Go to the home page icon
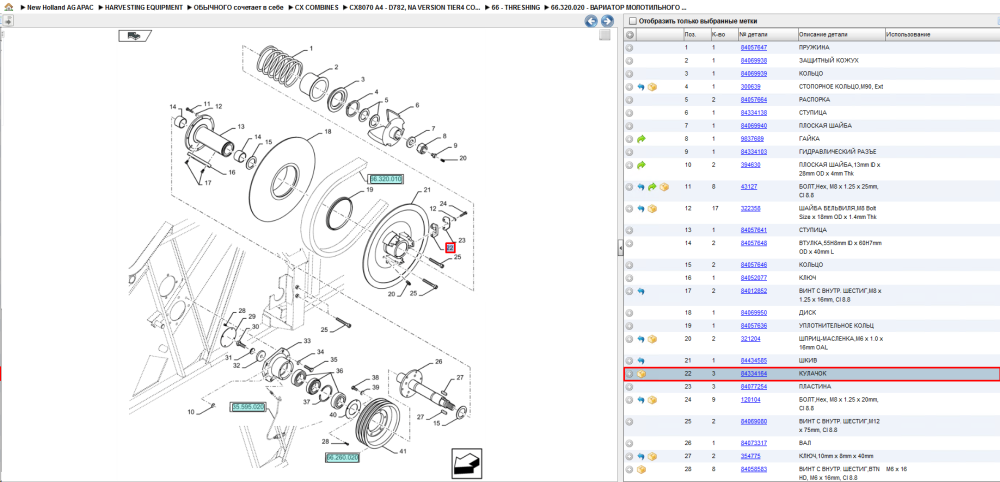The image size is (1000, 482). pos(8,8)
